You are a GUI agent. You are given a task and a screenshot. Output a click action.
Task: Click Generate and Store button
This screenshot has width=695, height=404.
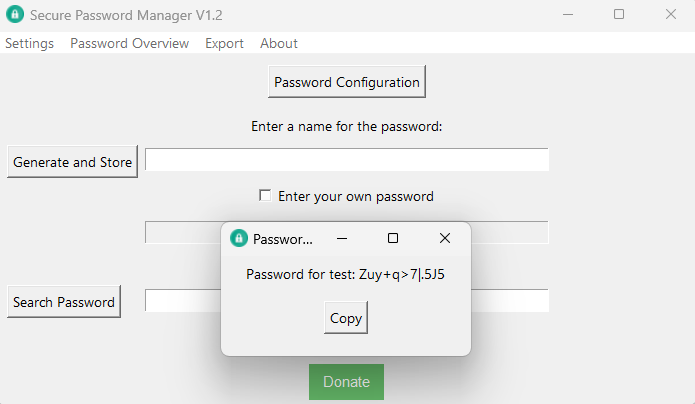(x=72, y=162)
